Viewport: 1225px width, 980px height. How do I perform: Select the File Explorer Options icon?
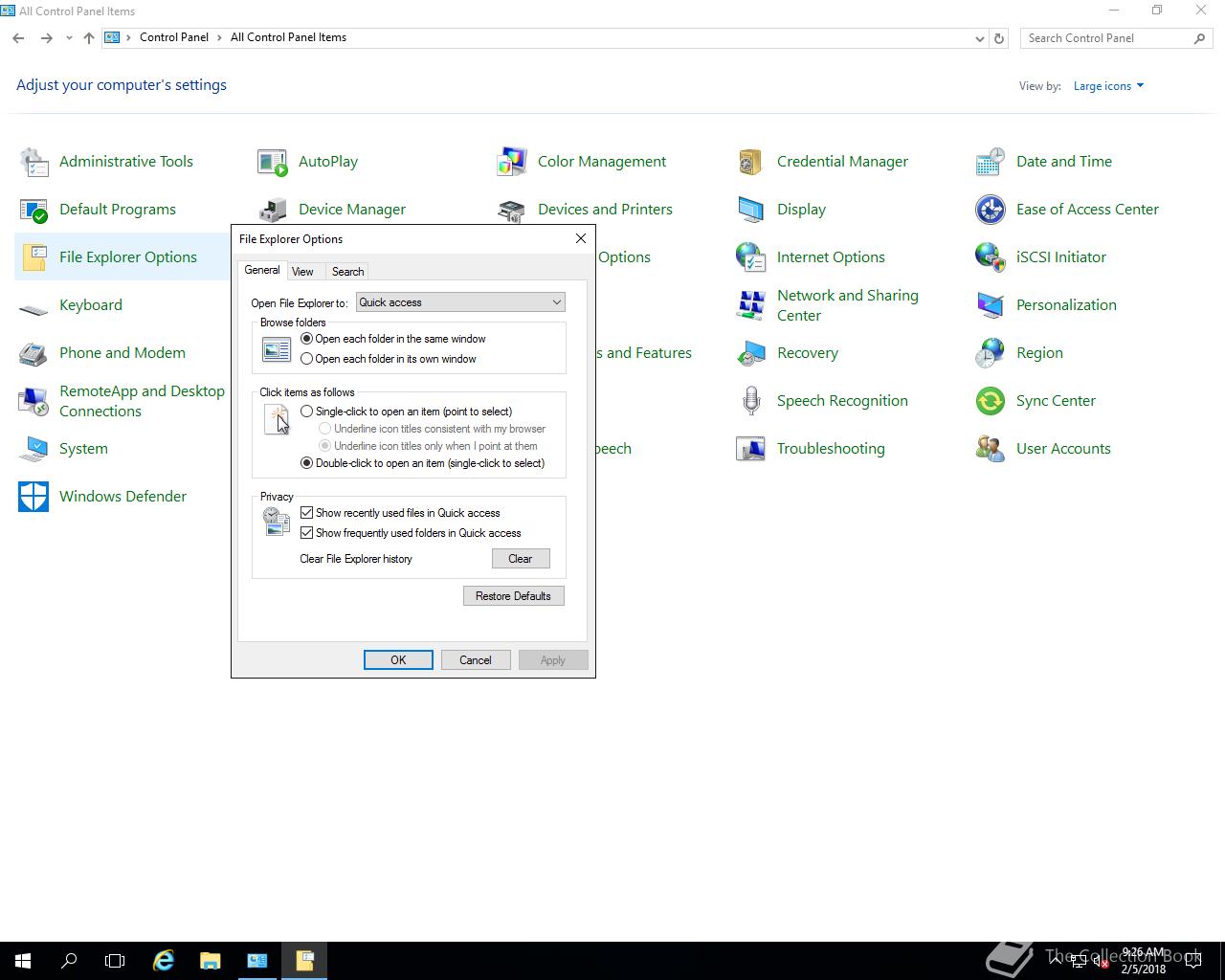[x=33, y=257]
